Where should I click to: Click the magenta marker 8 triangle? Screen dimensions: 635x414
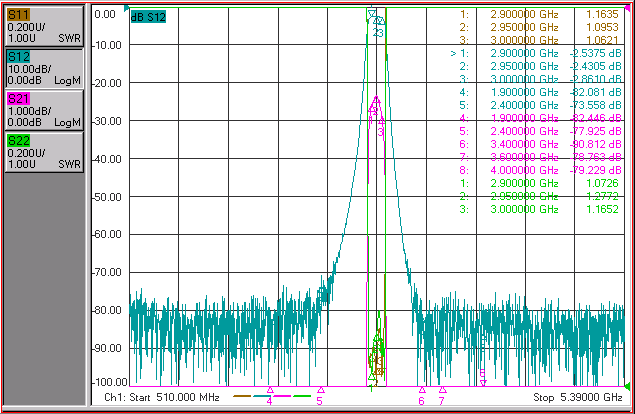pyautogui.click(x=483, y=383)
